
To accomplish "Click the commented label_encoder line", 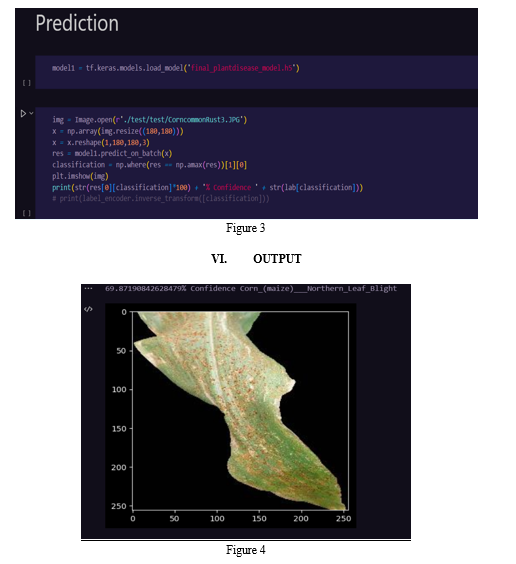I will click(161, 199).
